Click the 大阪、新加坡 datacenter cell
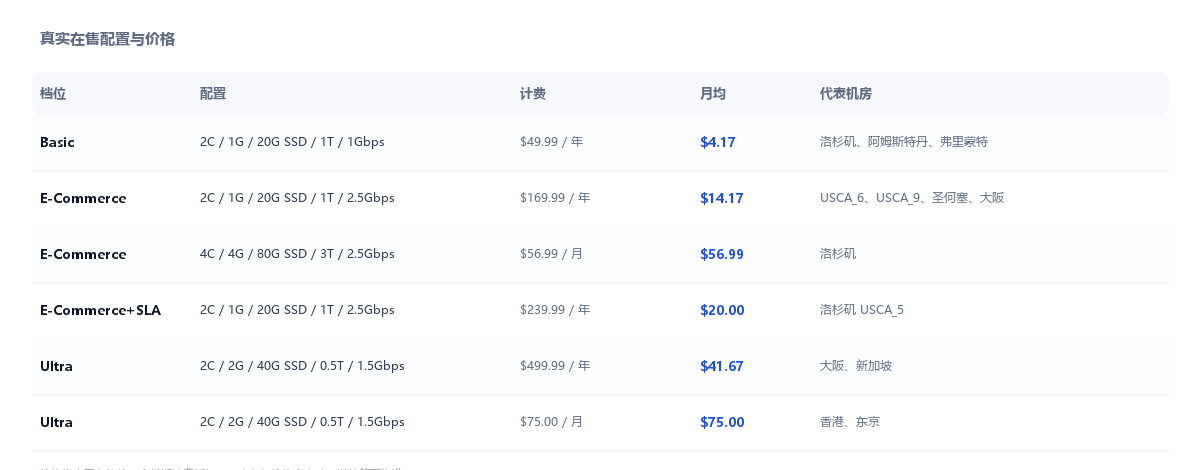1200x470 pixels. pos(856,366)
